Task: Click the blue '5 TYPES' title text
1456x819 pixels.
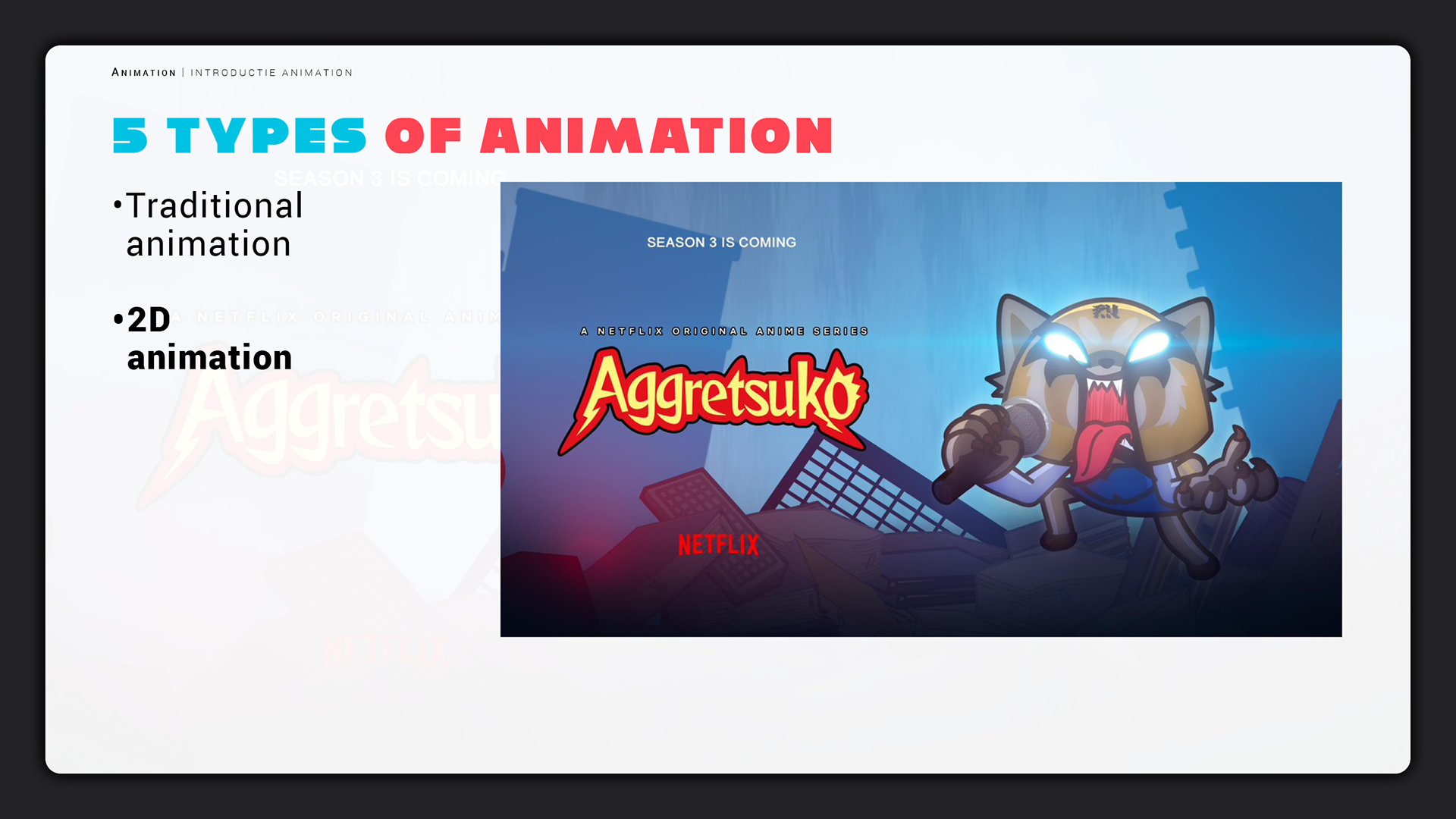Action: [239, 136]
